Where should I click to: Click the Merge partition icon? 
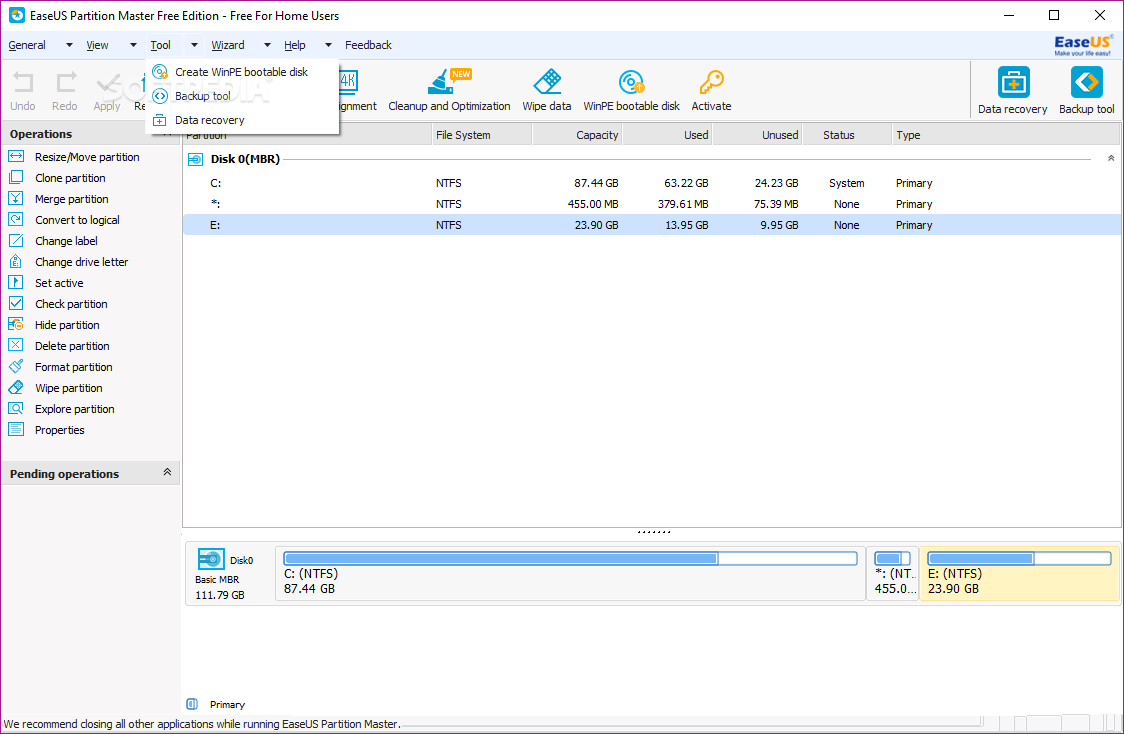click(16, 199)
